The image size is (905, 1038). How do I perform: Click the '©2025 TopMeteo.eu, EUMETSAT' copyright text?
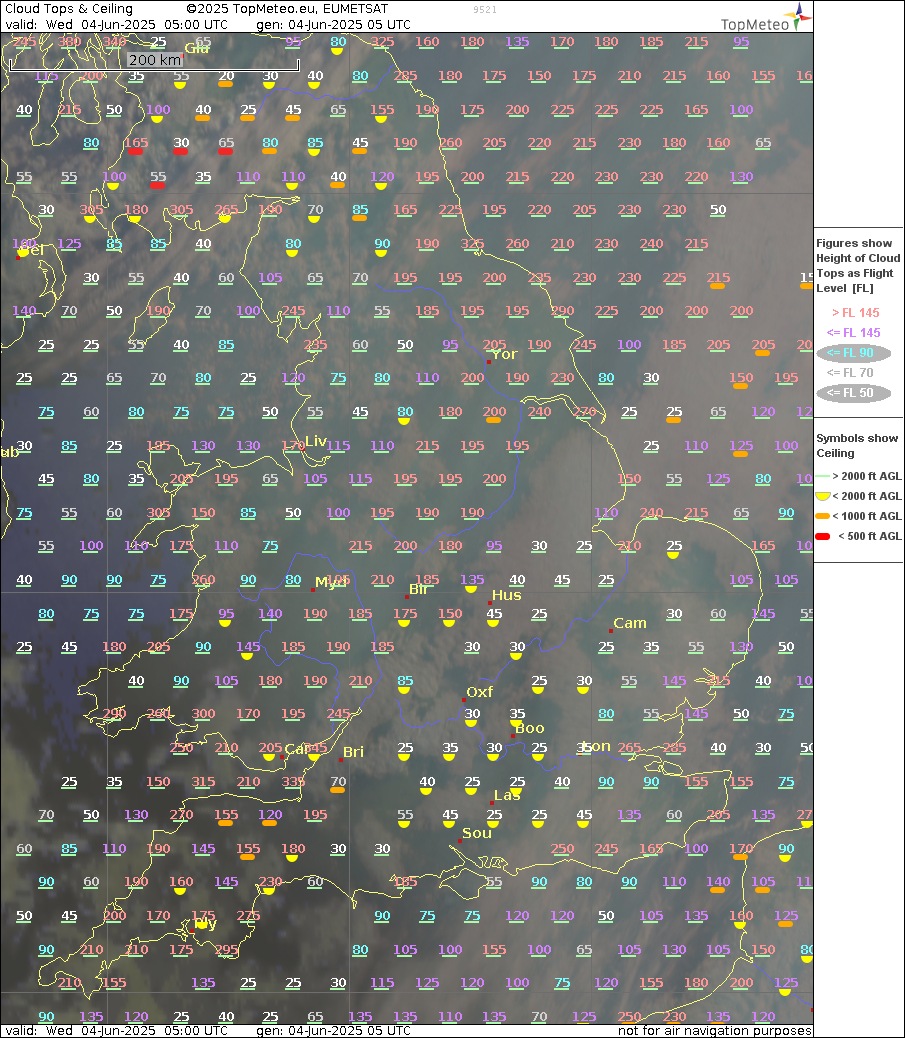point(287,9)
